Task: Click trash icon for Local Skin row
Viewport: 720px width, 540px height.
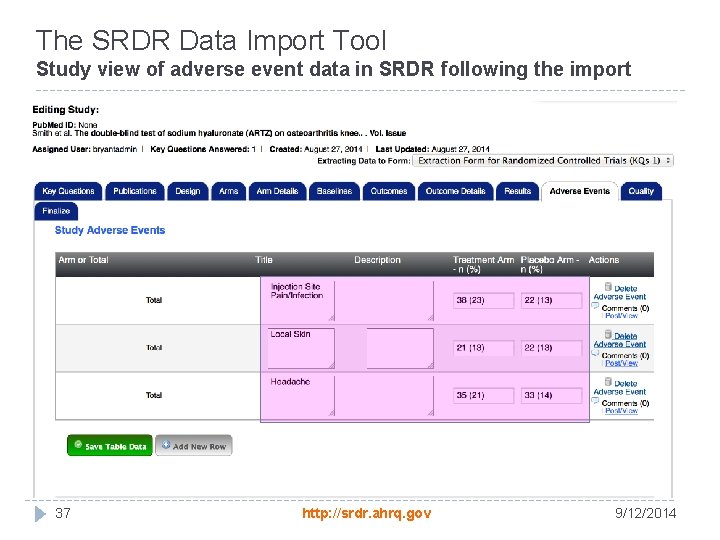Action: [x=608, y=334]
